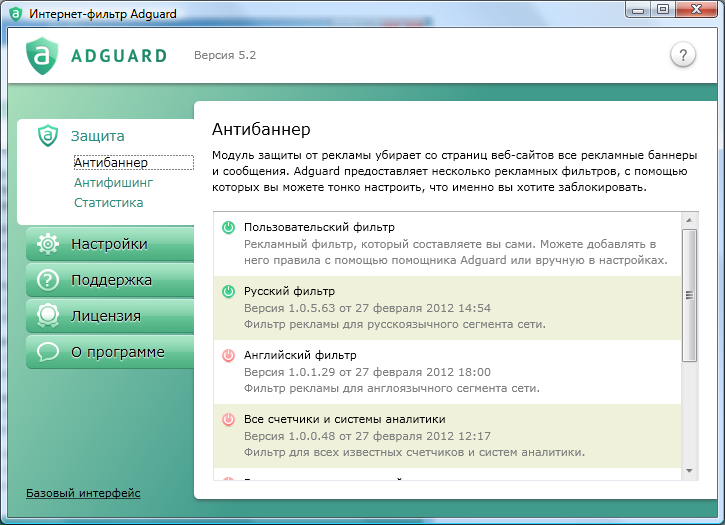The image size is (725, 525).
Task: Click the speech bubble icon for О программе
Action: point(48,352)
